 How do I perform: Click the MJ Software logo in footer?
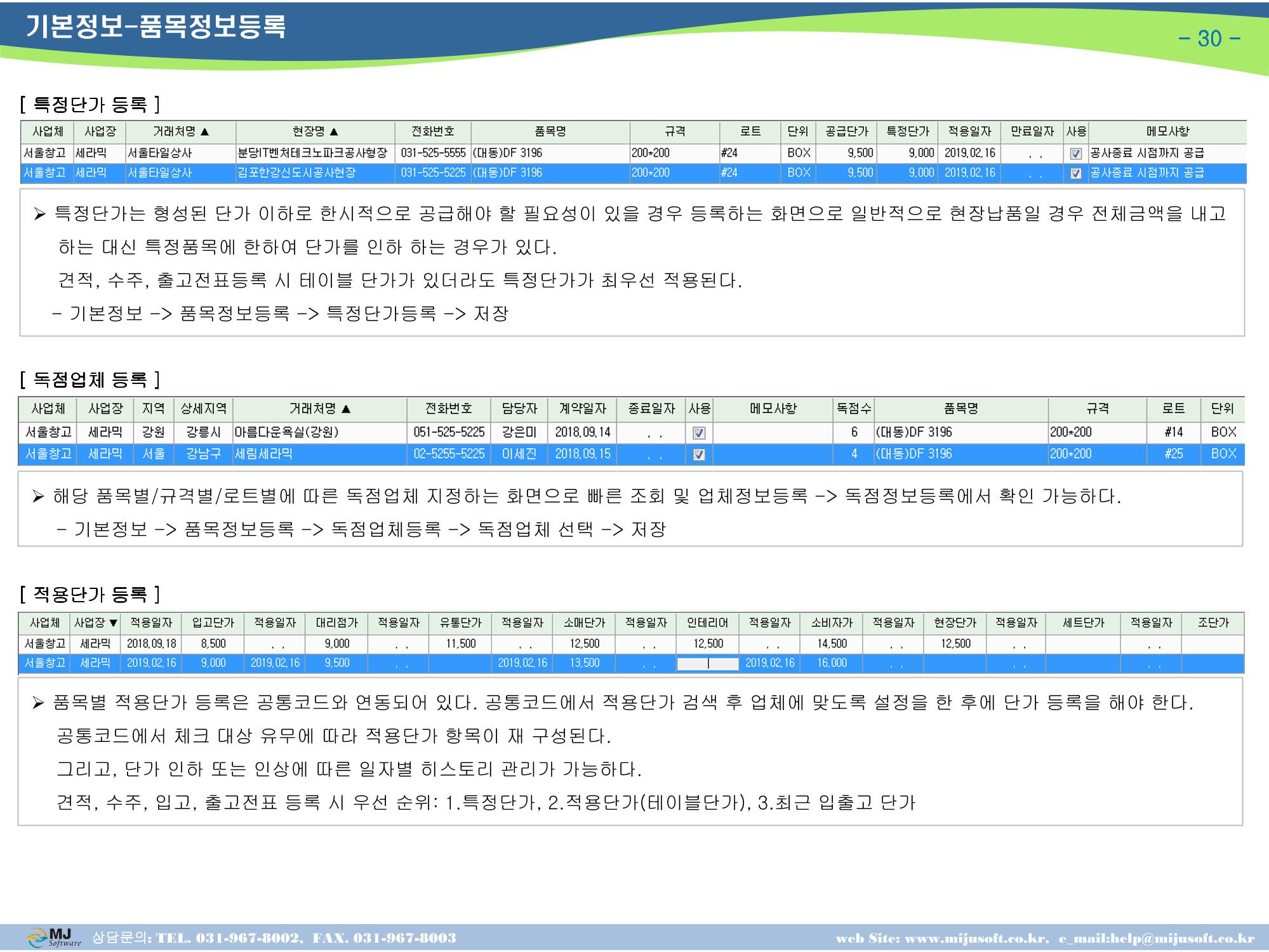click(55, 937)
